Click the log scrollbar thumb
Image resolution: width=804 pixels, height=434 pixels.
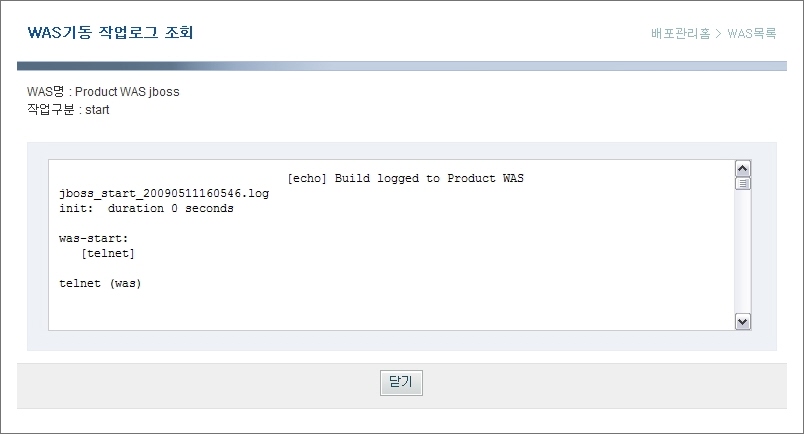[742, 183]
